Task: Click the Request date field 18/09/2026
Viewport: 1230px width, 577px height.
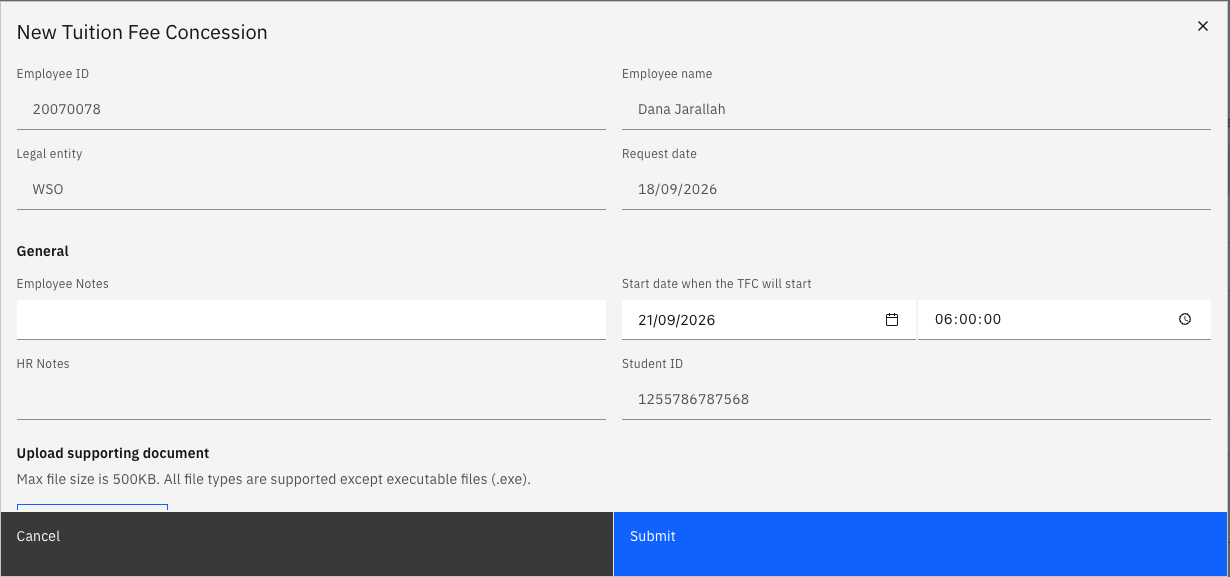Action: click(916, 190)
